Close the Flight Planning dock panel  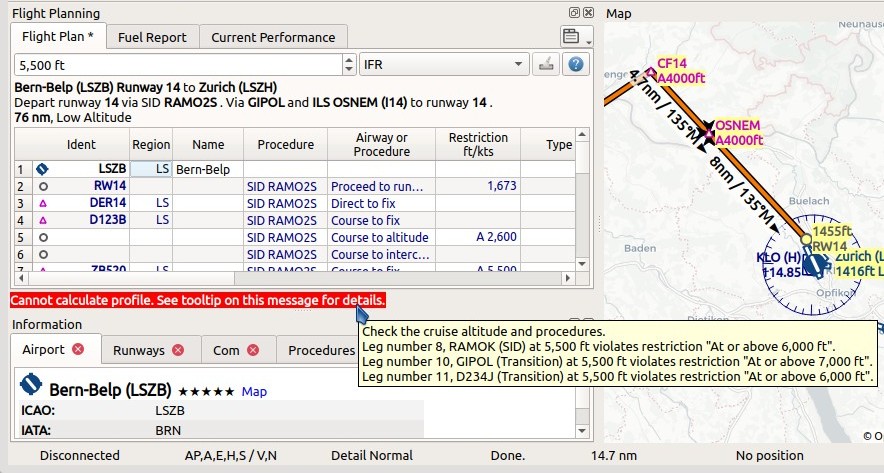[588, 12]
